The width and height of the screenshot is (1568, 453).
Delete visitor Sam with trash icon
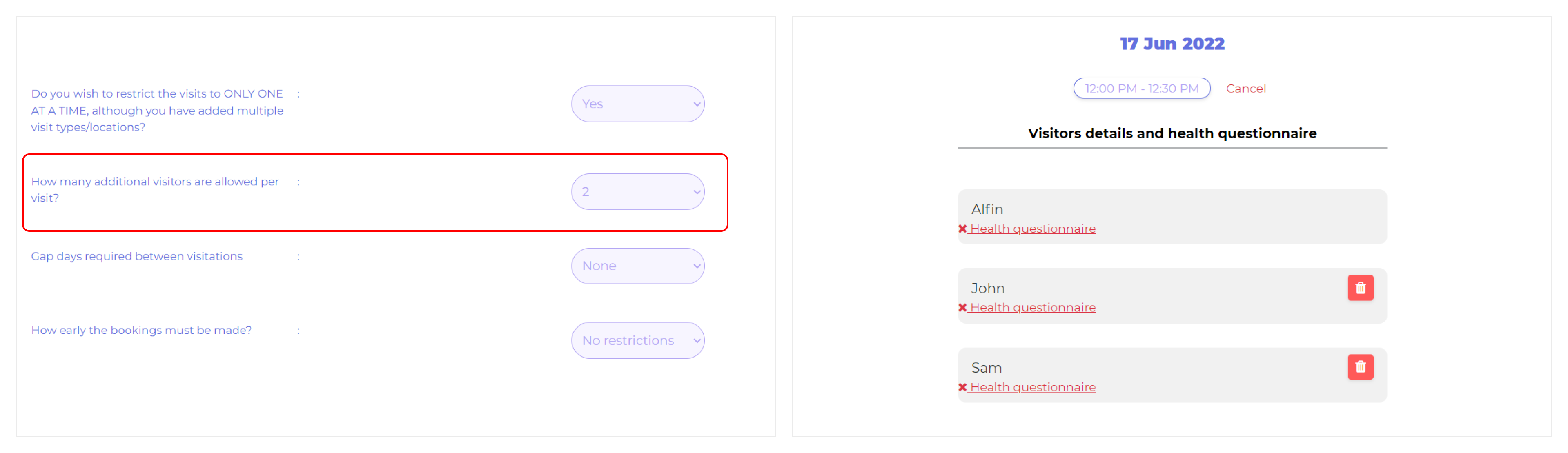coord(1360,366)
